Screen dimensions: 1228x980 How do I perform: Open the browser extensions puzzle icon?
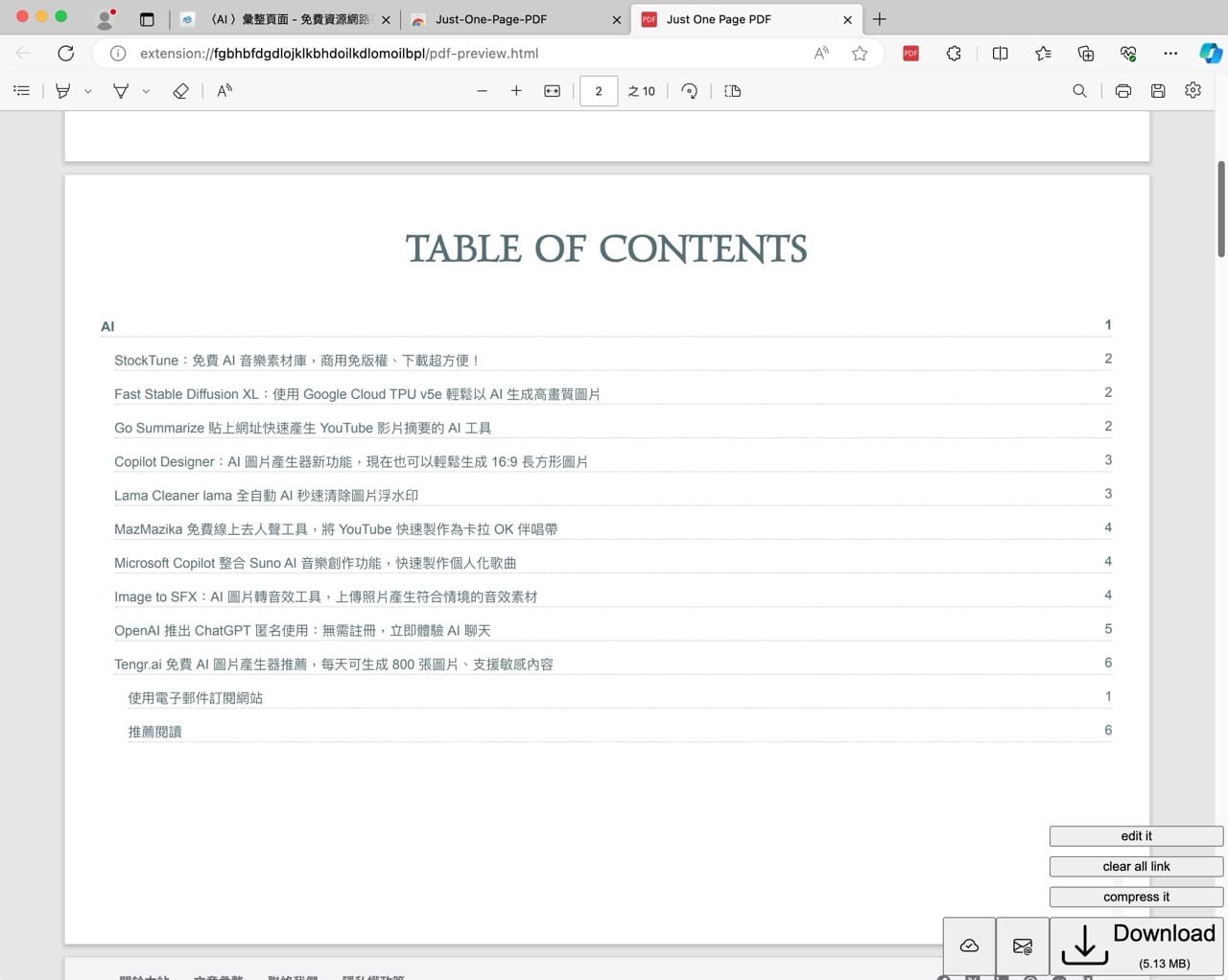point(954,54)
